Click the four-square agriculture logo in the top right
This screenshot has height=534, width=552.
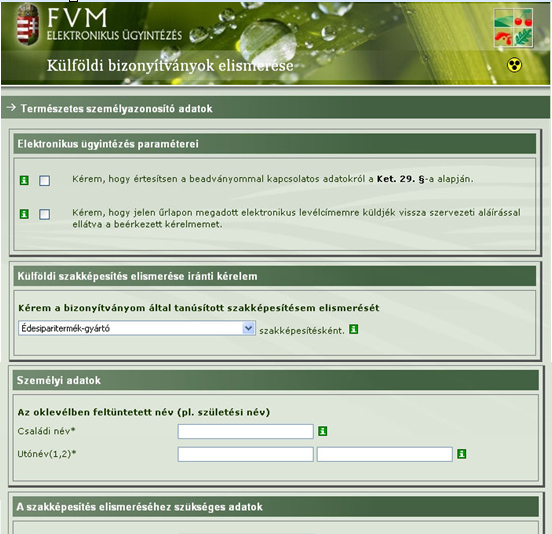513,28
